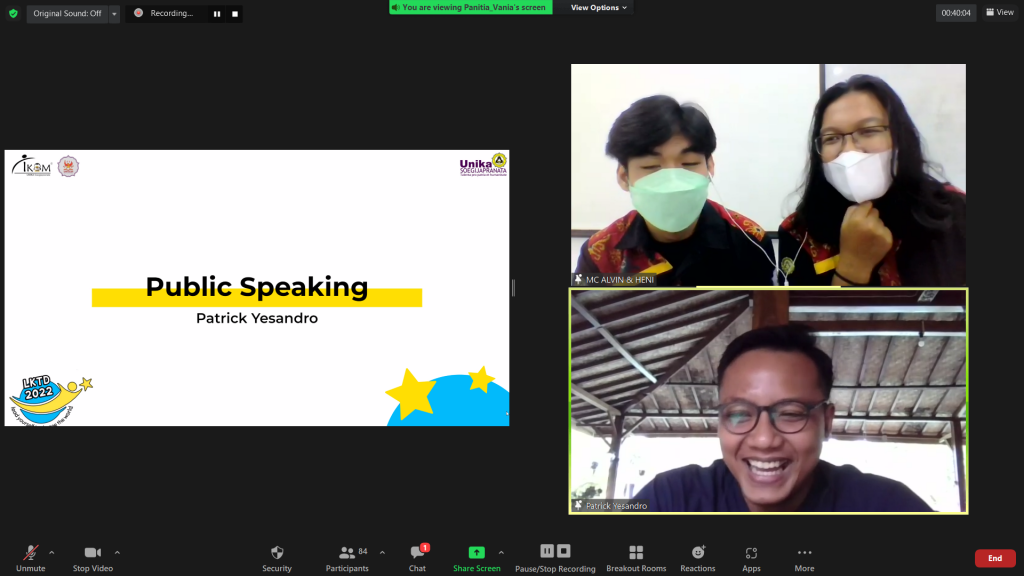Click the Unika Soegijapranata logo on the slide
This screenshot has width=1024, height=576.
click(x=483, y=165)
